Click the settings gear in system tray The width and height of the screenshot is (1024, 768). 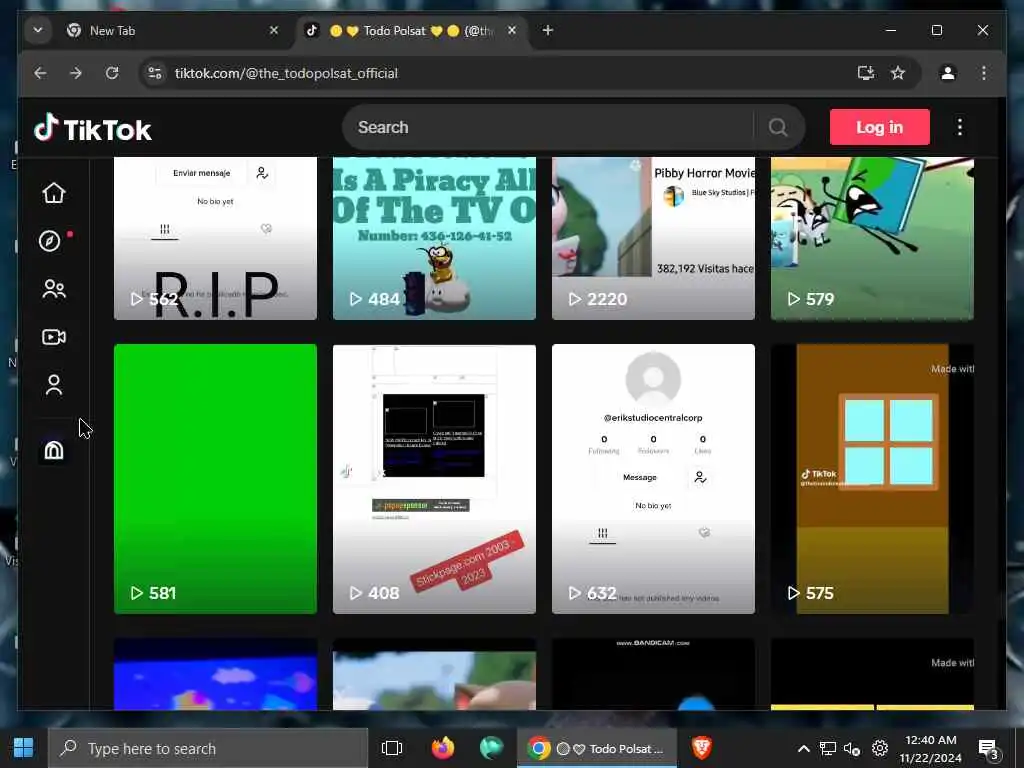(880, 748)
